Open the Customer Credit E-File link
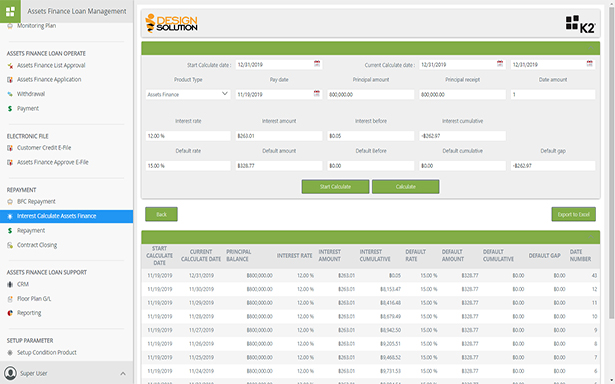This screenshot has width=615, height=384. [44, 148]
